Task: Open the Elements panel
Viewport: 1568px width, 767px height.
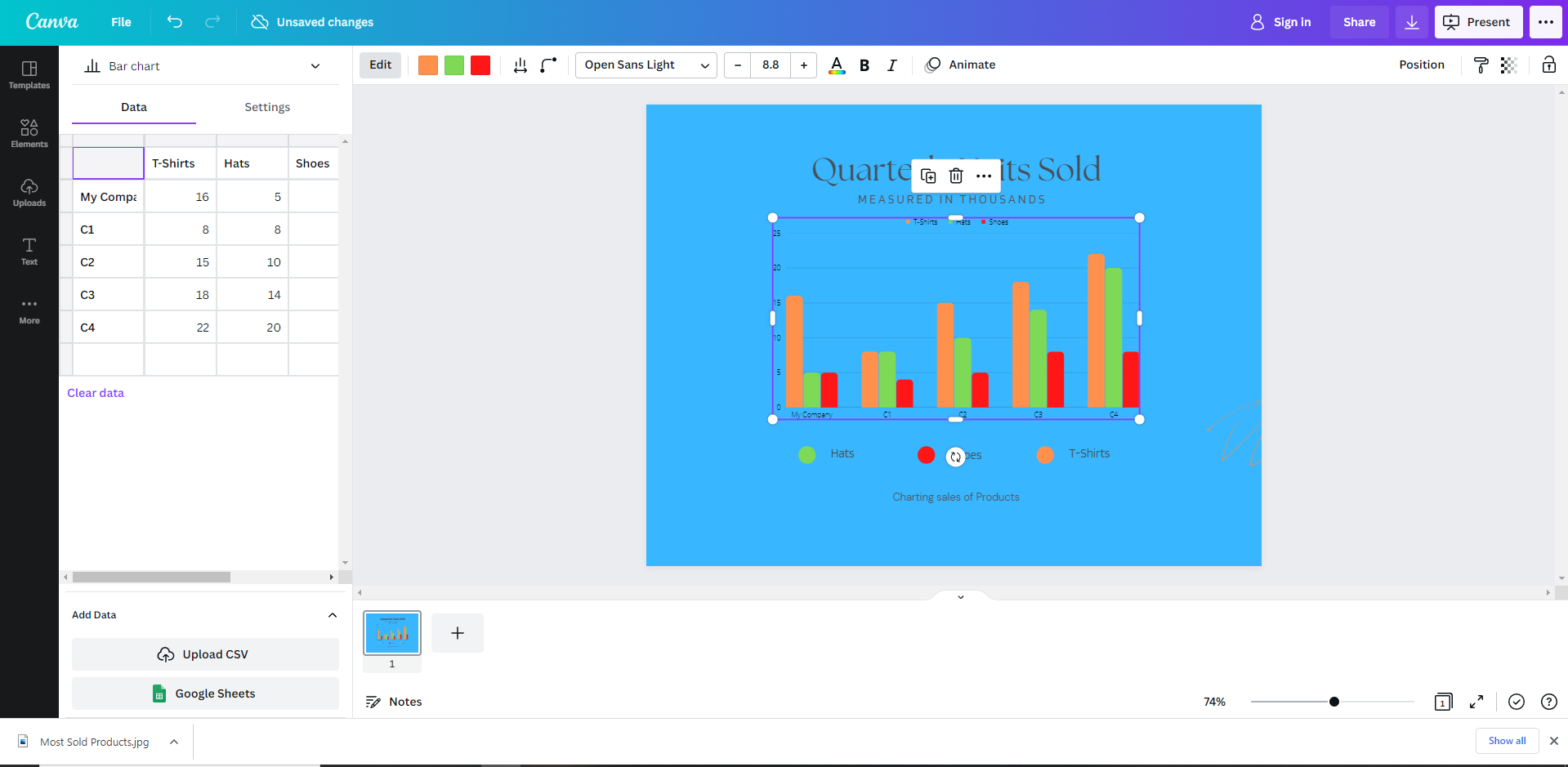Action: coord(29,133)
